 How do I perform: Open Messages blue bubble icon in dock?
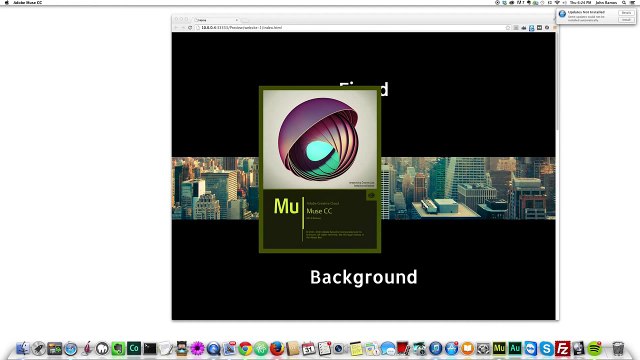pos(388,348)
